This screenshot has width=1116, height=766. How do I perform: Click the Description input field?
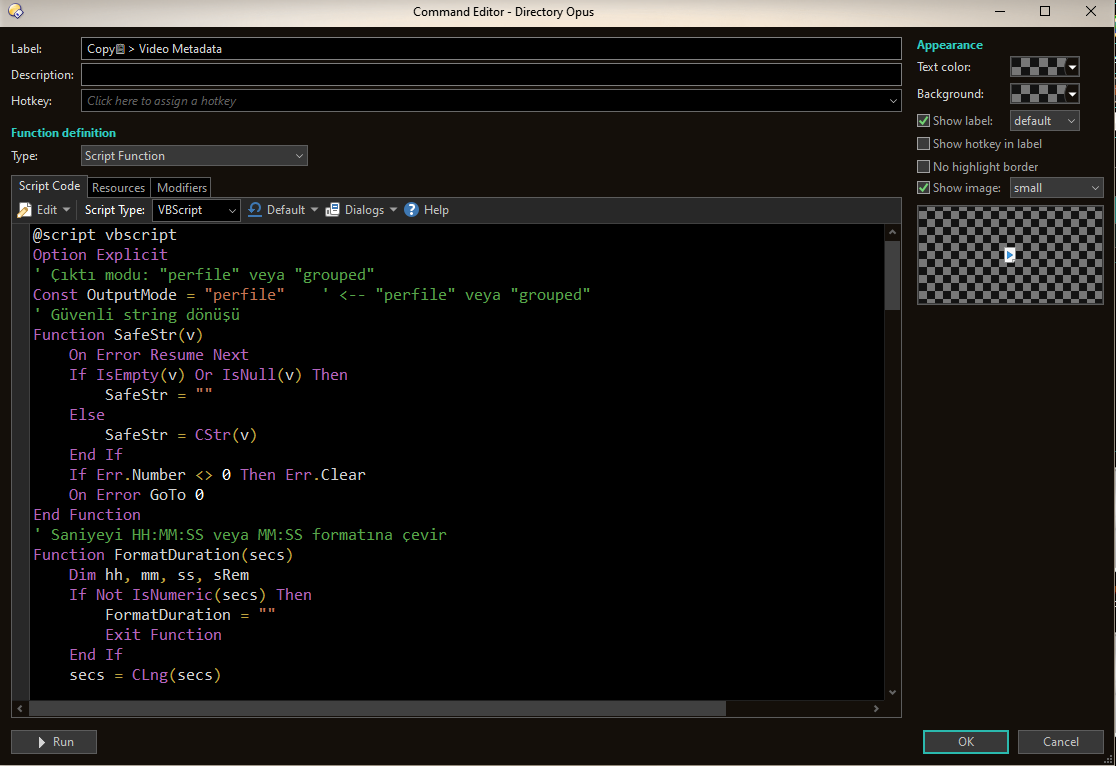tap(490, 75)
